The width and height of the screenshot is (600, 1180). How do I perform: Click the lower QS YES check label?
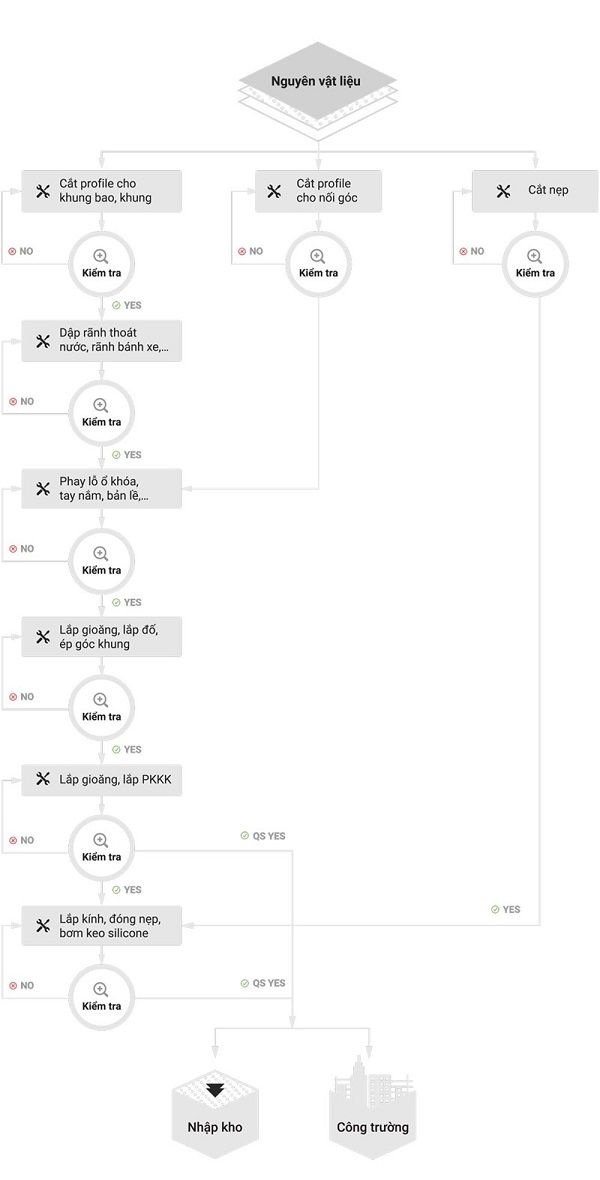pyautogui.click(x=263, y=983)
